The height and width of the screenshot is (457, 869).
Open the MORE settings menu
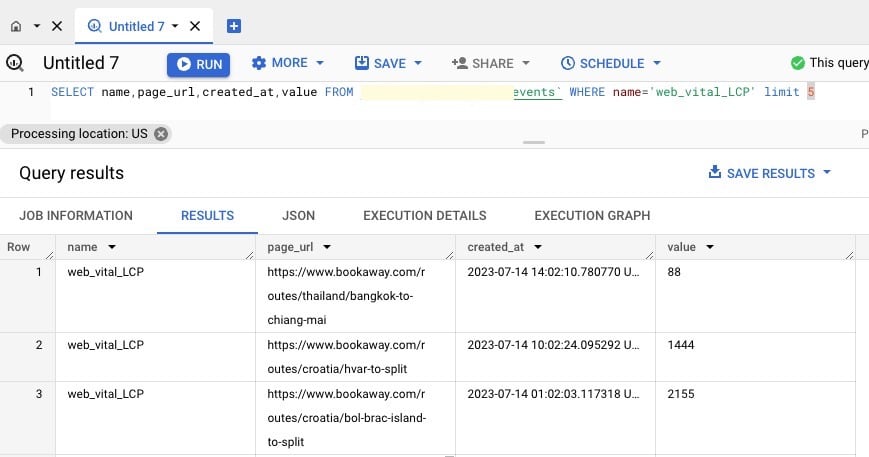pyautogui.click(x=288, y=63)
